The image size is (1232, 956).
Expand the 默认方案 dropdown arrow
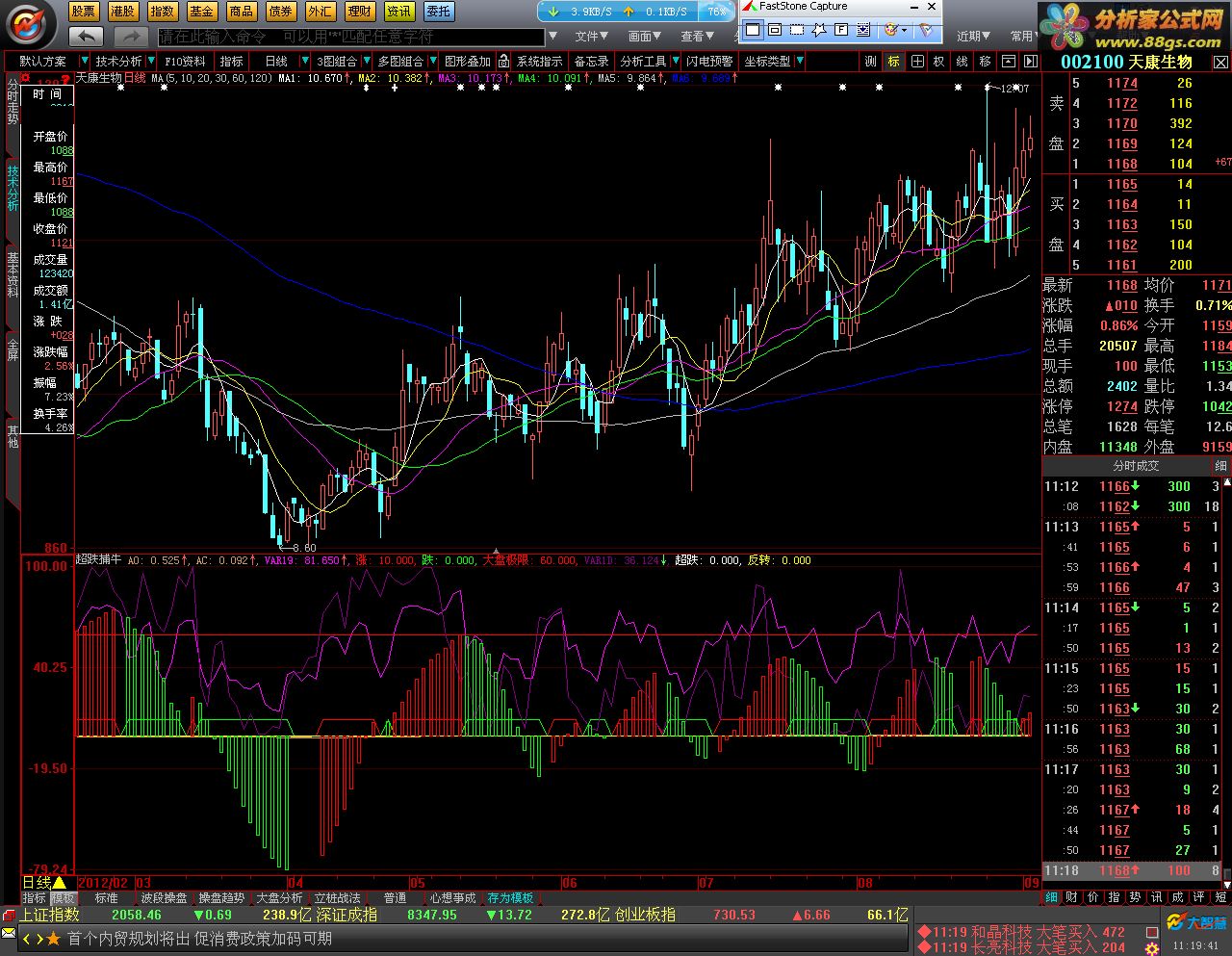(85, 61)
